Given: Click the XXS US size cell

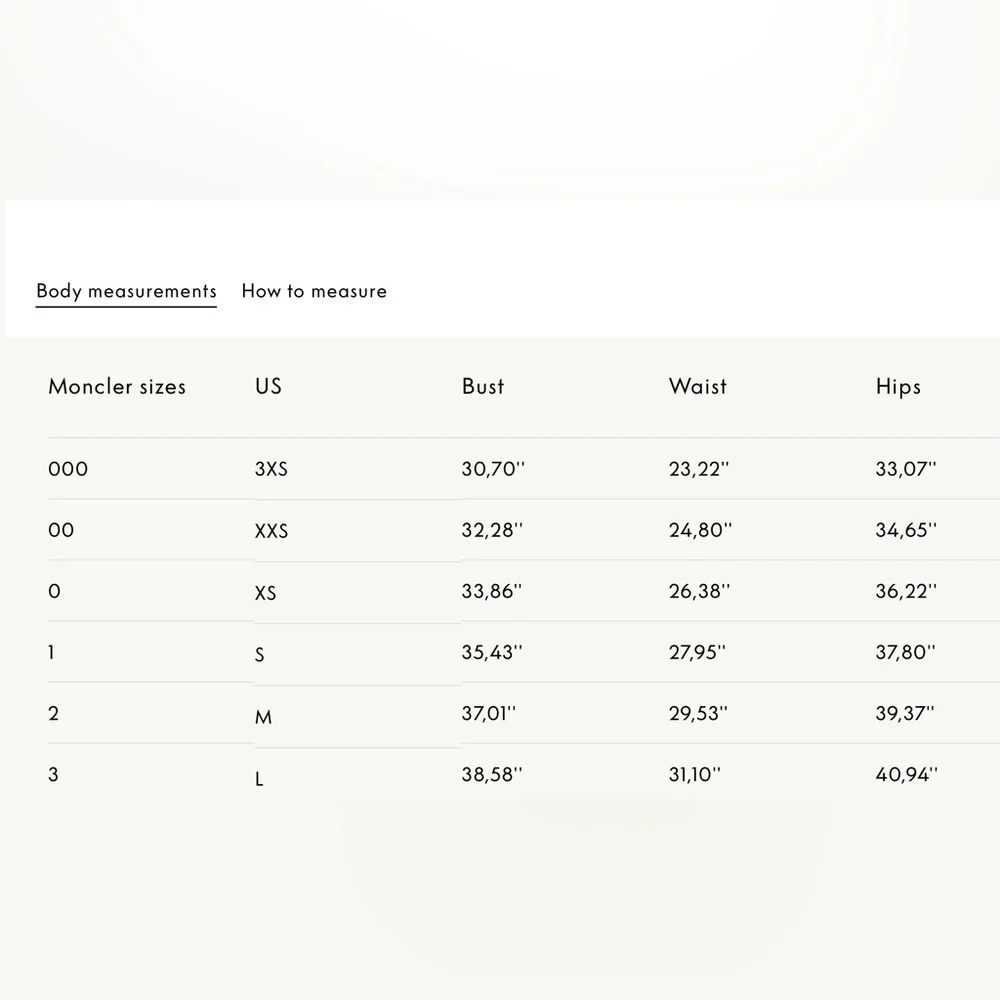Looking at the screenshot, I should [271, 531].
